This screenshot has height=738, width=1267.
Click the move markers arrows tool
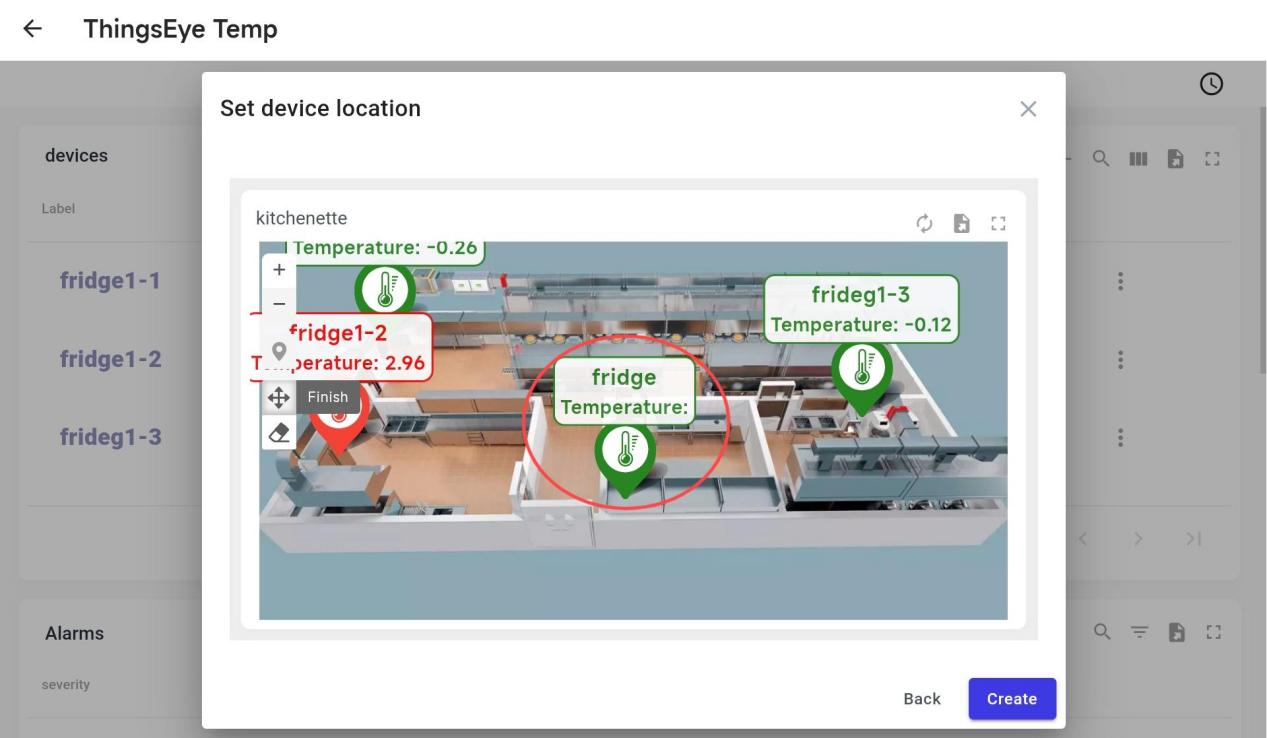279,397
